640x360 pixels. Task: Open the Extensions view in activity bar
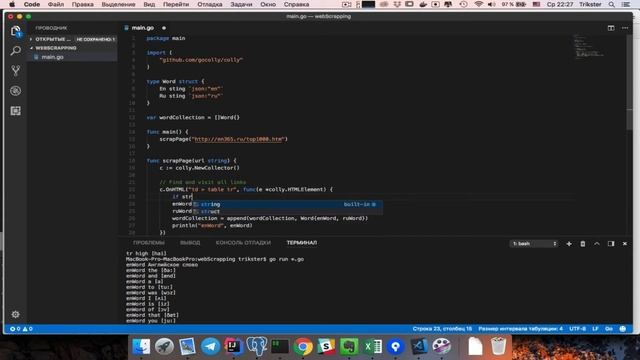pos(16,111)
